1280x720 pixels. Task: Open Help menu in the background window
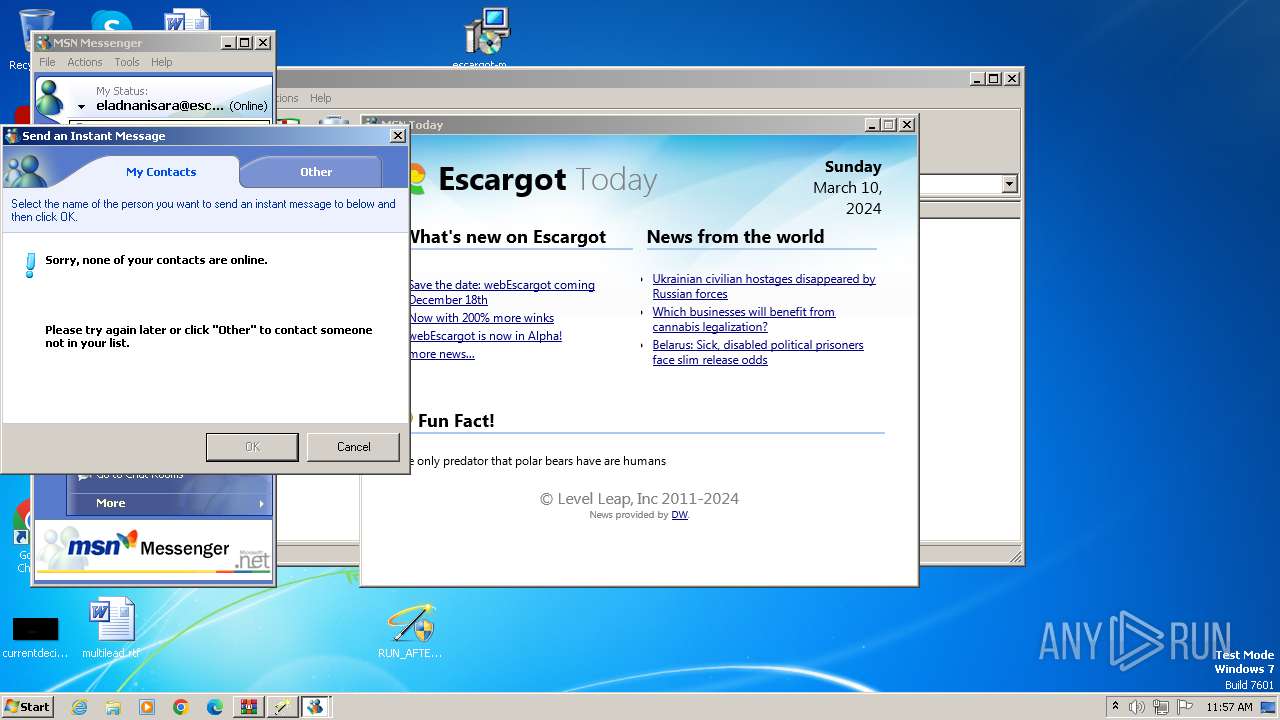click(x=320, y=98)
